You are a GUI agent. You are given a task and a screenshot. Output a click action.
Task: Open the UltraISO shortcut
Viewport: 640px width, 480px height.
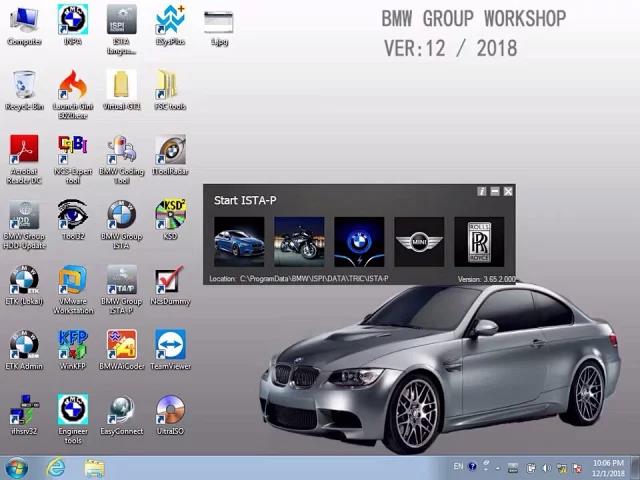(170, 415)
